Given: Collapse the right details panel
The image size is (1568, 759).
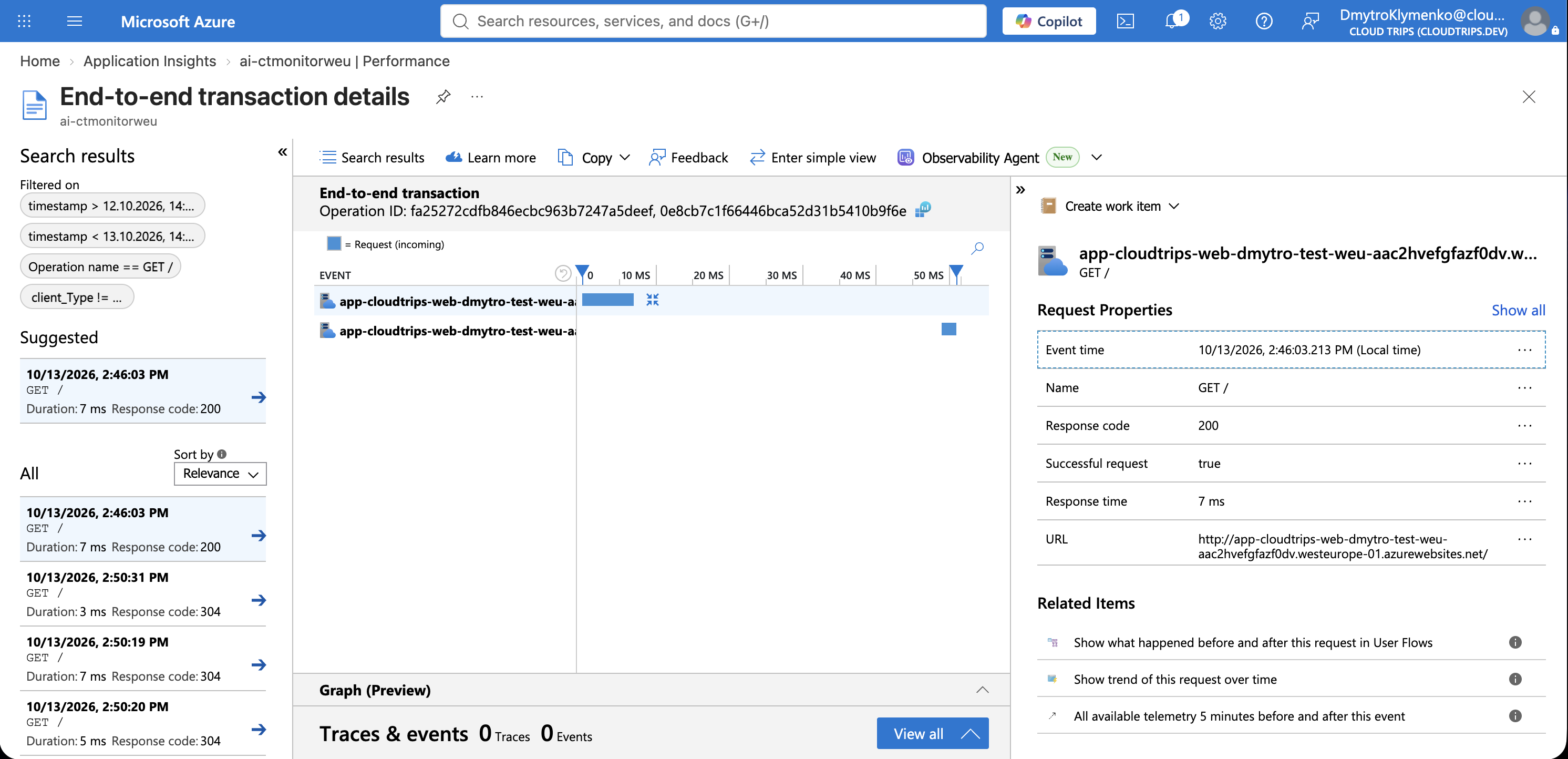Looking at the screenshot, I should (1021, 190).
